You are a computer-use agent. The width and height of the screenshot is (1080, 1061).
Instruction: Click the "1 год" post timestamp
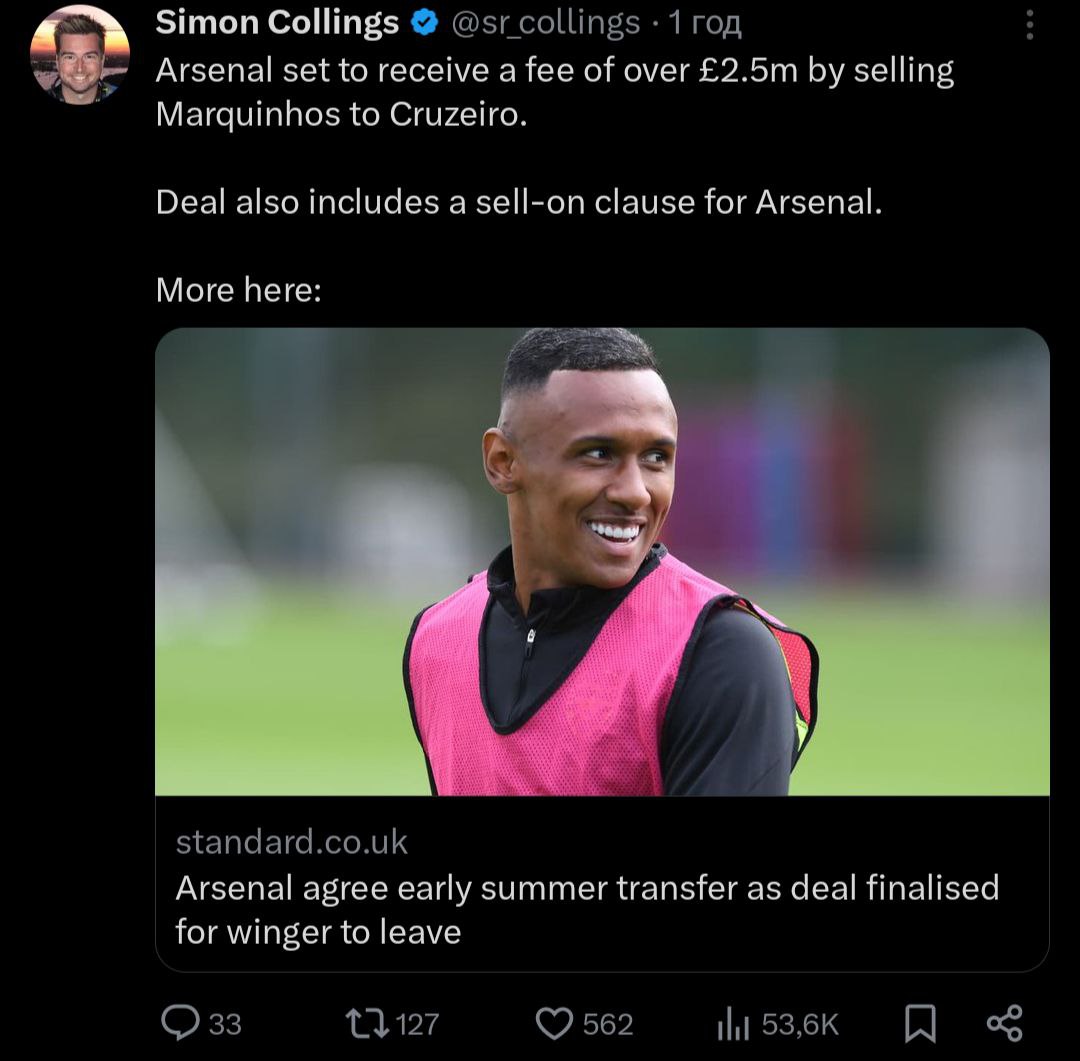[704, 23]
